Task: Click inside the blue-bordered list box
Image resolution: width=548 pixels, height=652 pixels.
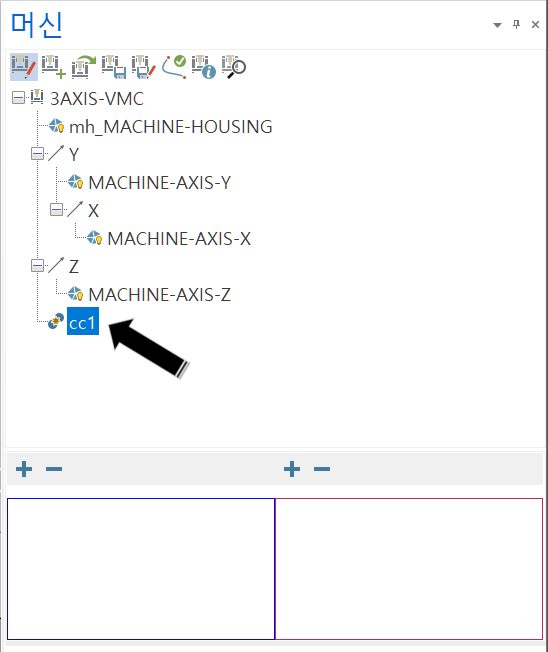Action: pos(141,569)
